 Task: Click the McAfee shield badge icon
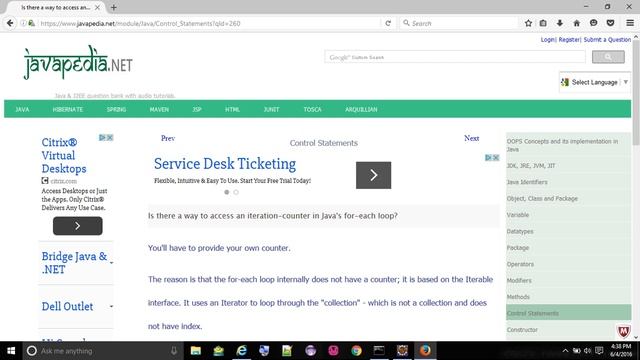[x=623, y=331]
